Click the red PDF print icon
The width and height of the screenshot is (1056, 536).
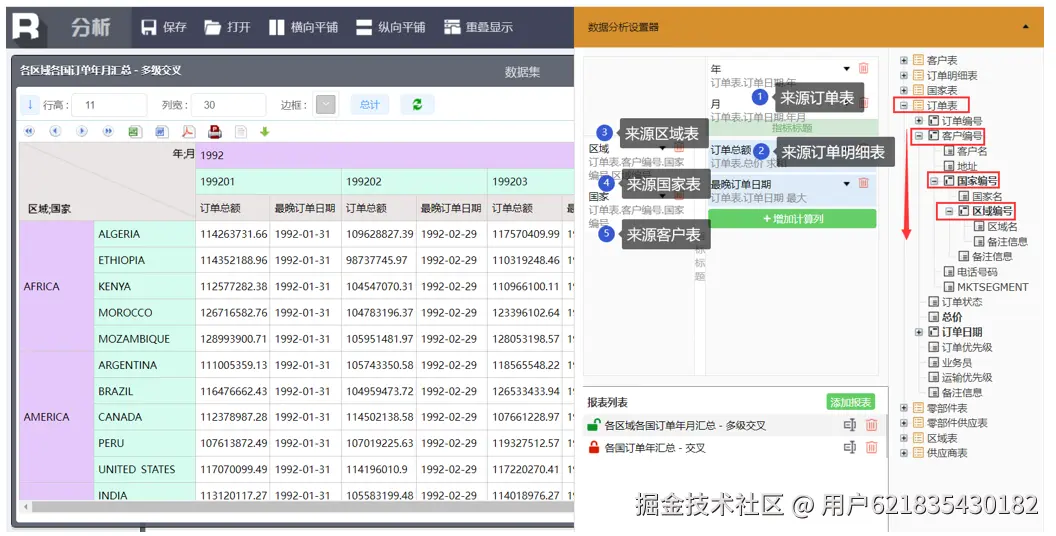(x=214, y=131)
